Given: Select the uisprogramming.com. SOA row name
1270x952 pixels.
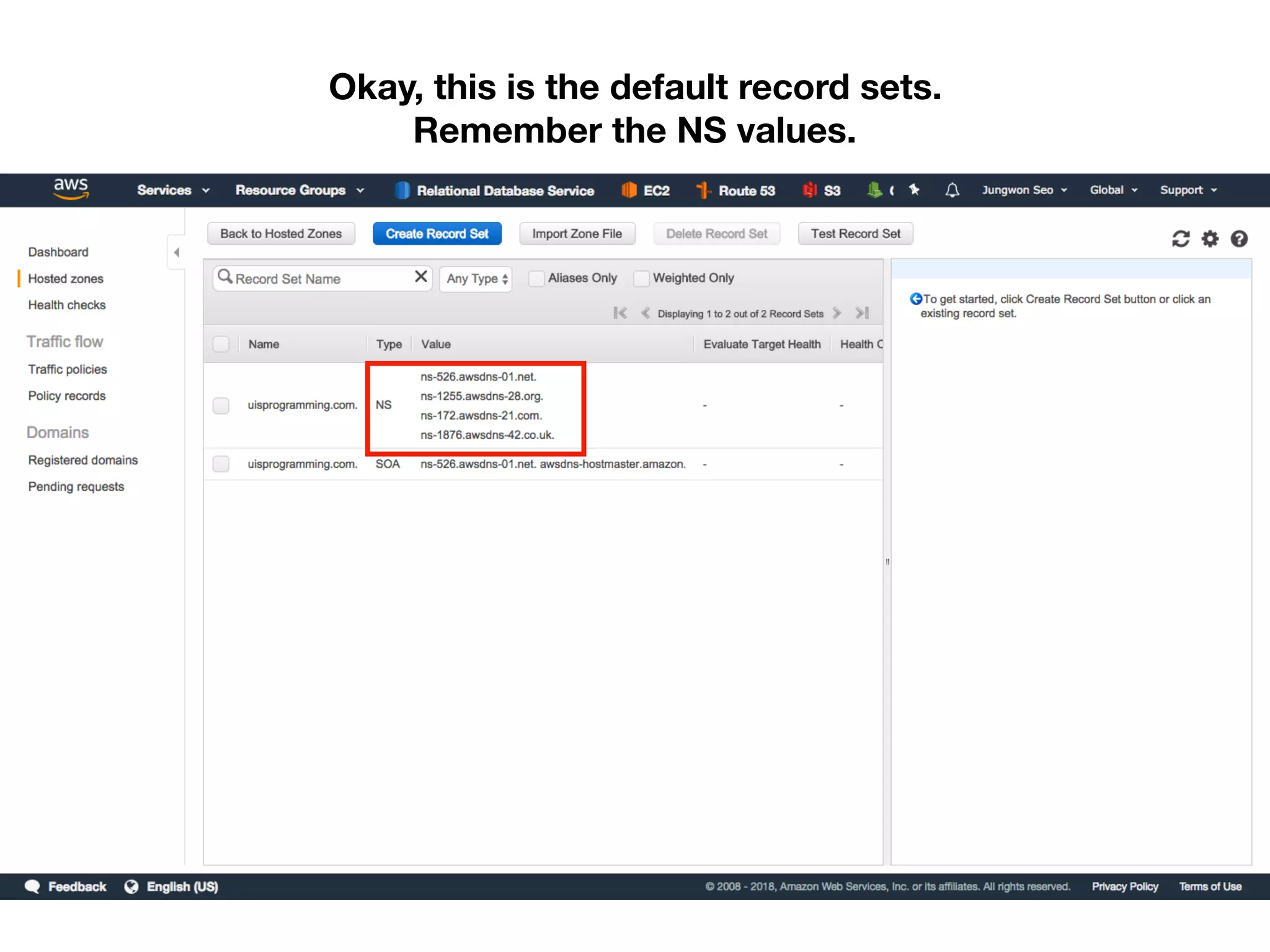Looking at the screenshot, I should pos(303,464).
